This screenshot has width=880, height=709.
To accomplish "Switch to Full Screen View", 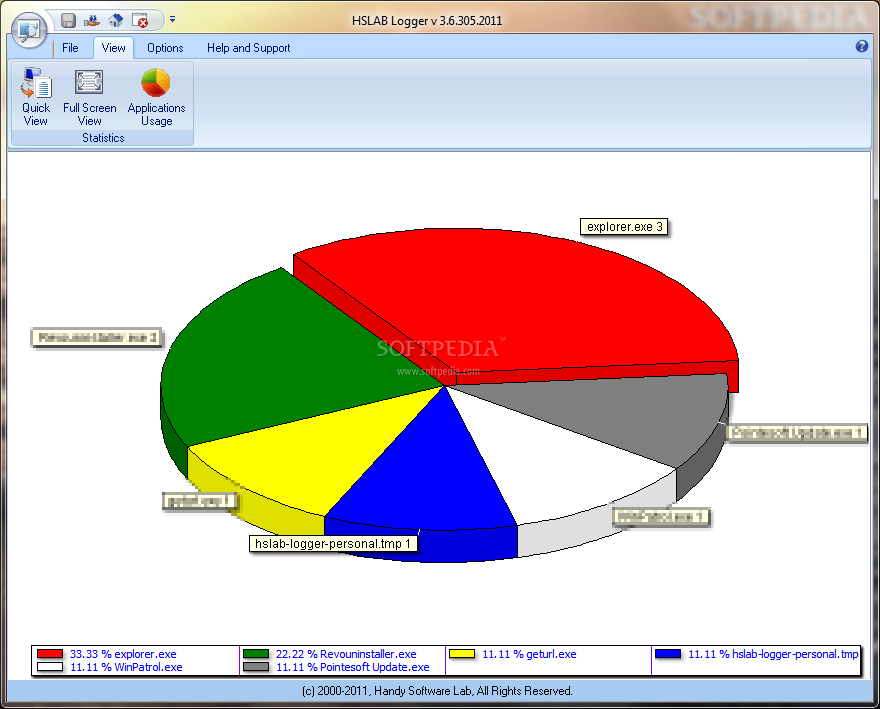I will tap(90, 97).
